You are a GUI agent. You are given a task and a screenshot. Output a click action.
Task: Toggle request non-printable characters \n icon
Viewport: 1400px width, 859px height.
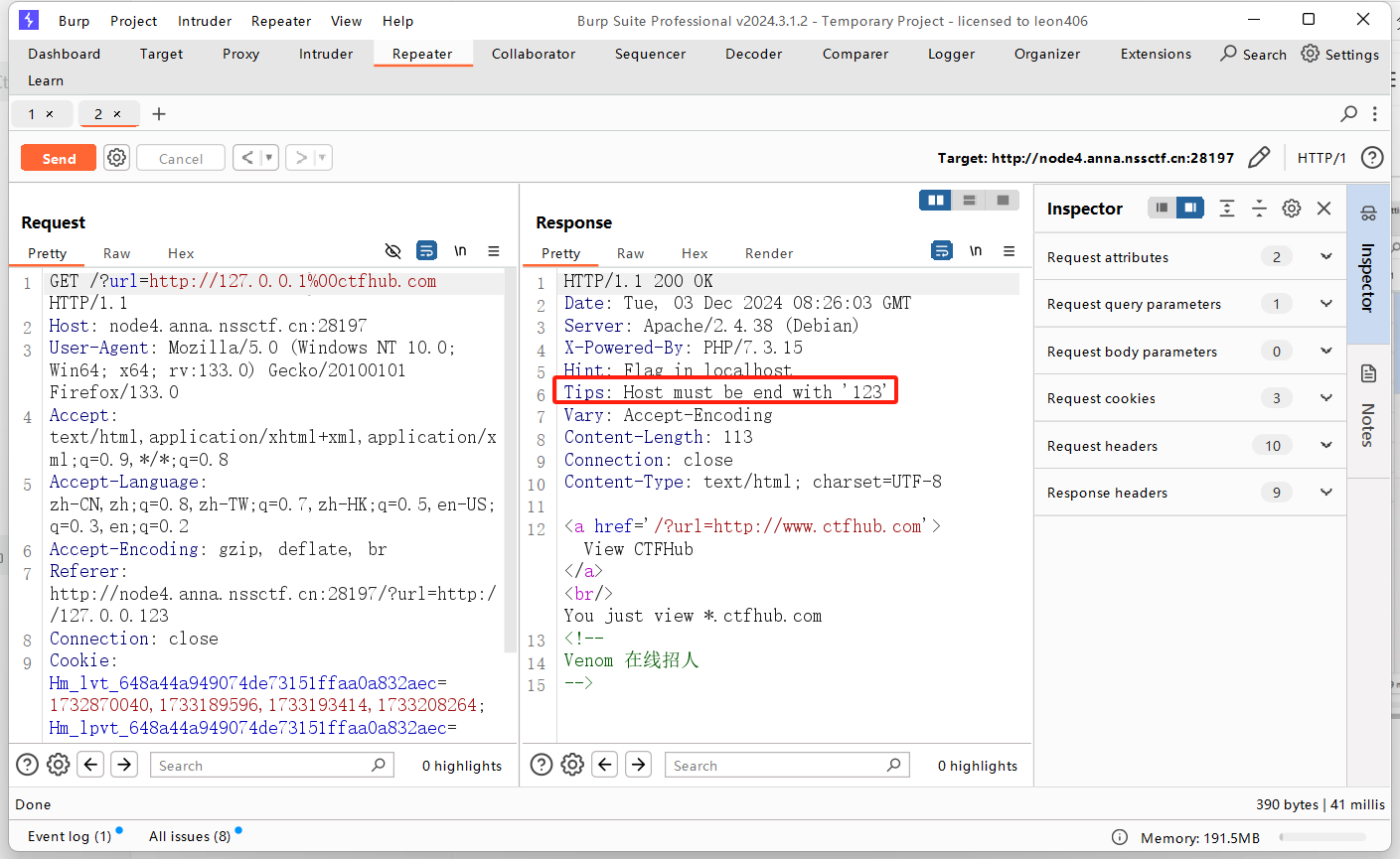click(x=460, y=251)
